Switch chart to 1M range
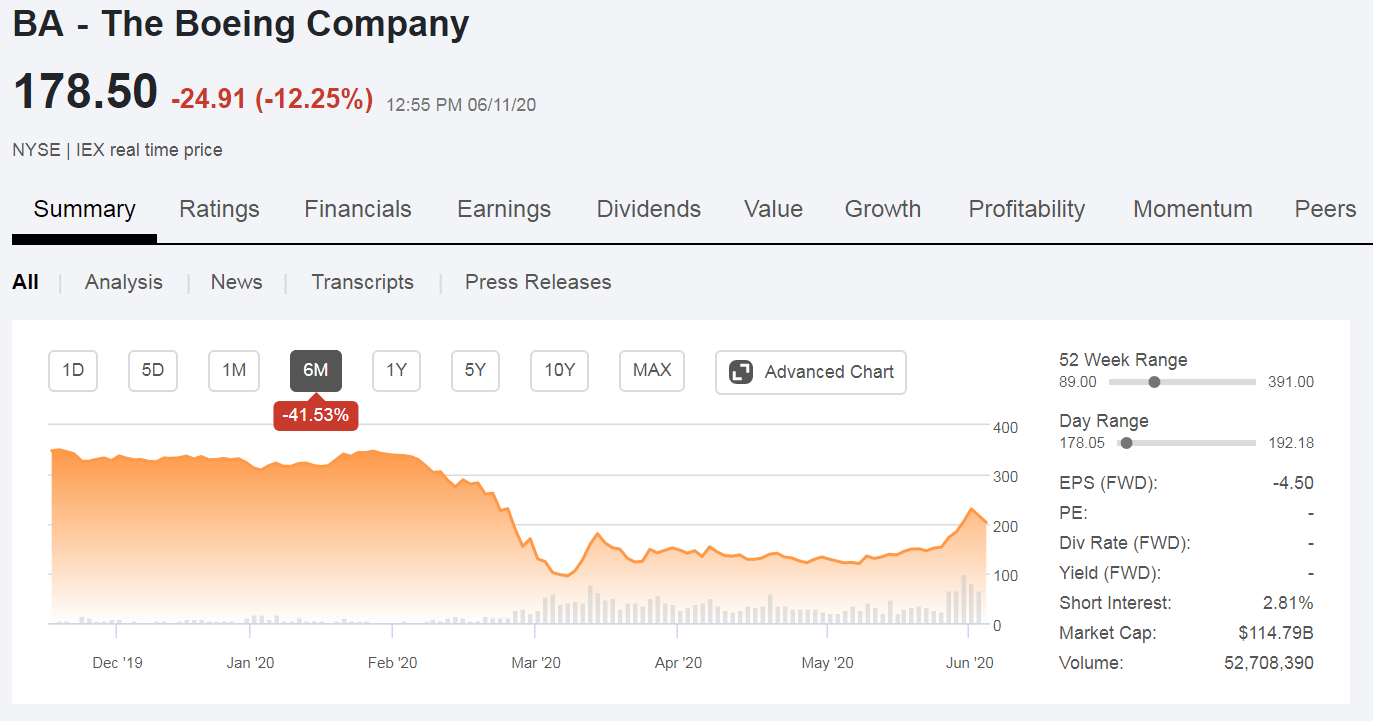The image size is (1373, 721). (234, 371)
